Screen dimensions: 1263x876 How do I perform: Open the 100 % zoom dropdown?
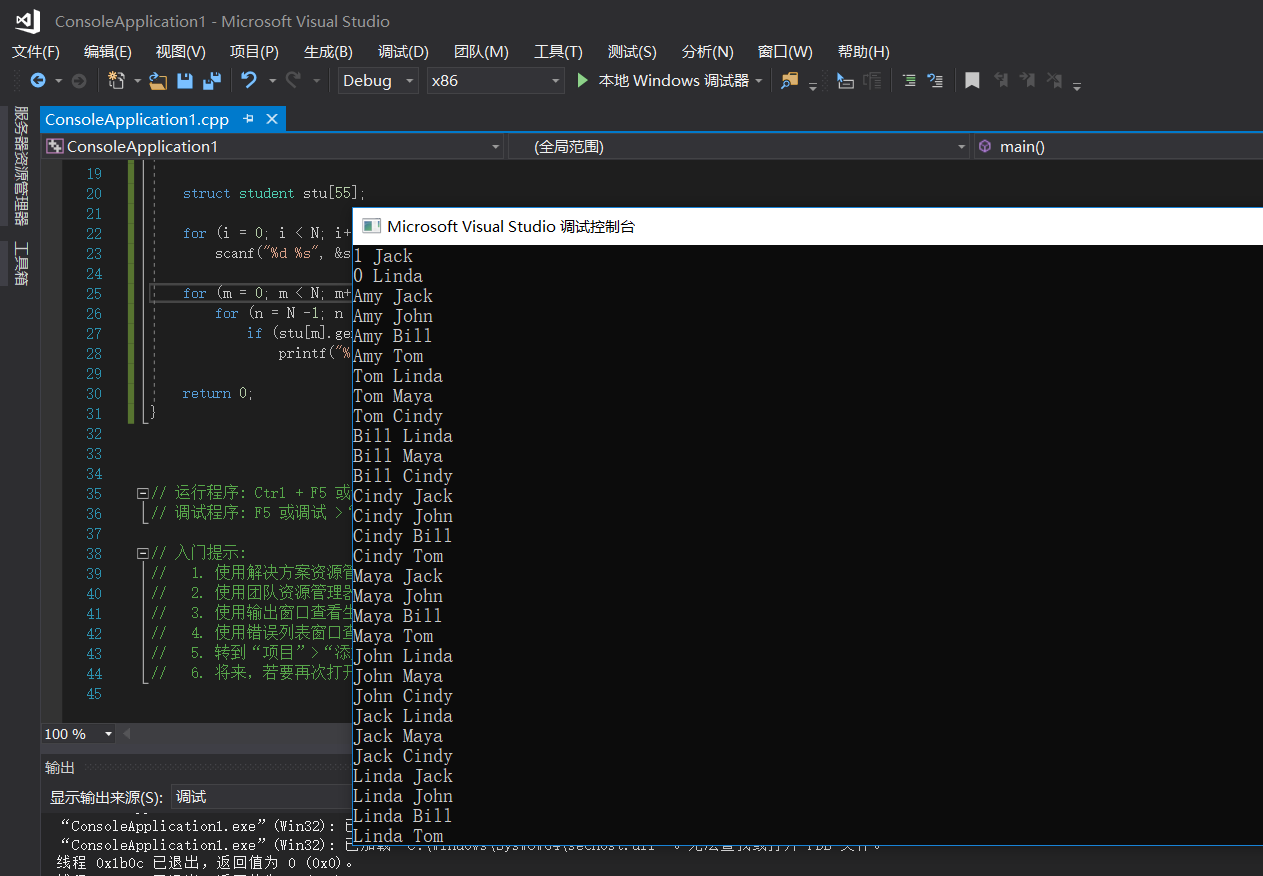point(79,734)
